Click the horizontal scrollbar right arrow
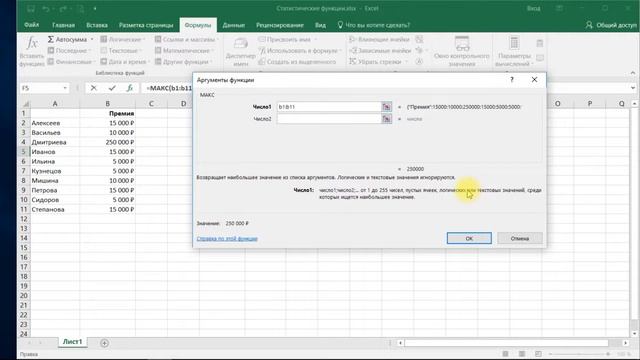This screenshot has width=640, height=360. click(626, 343)
